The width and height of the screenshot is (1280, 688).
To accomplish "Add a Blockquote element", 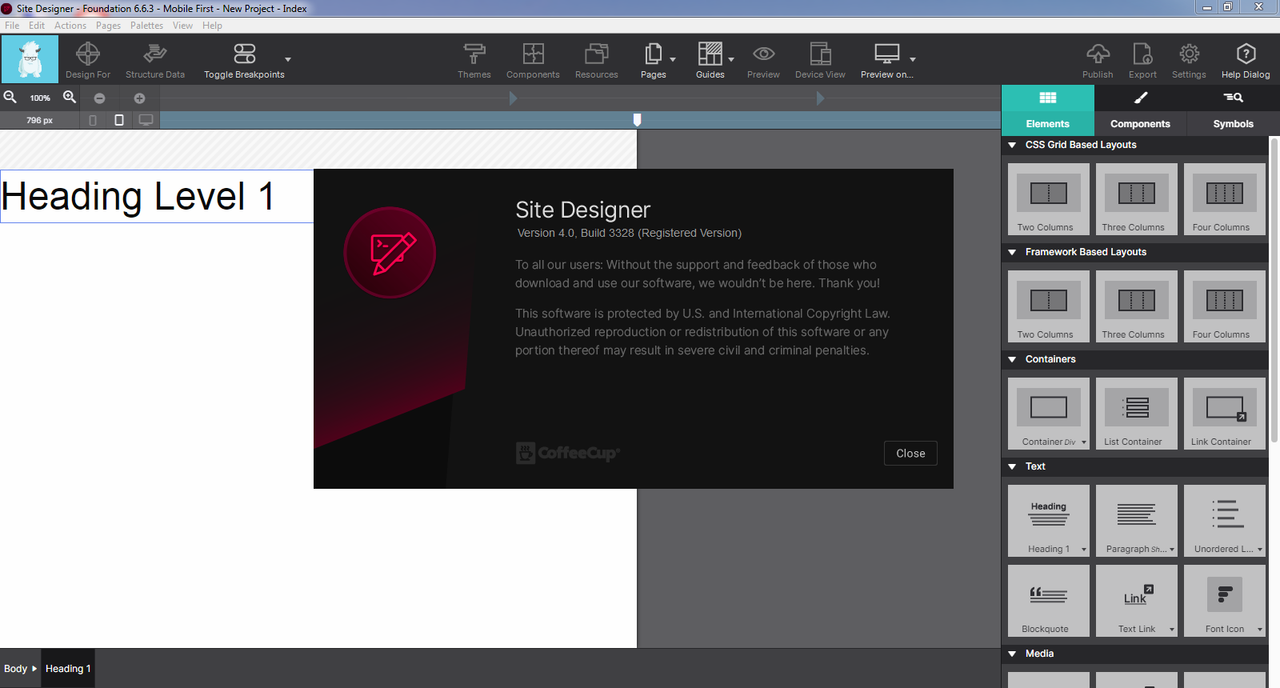I will (1048, 601).
